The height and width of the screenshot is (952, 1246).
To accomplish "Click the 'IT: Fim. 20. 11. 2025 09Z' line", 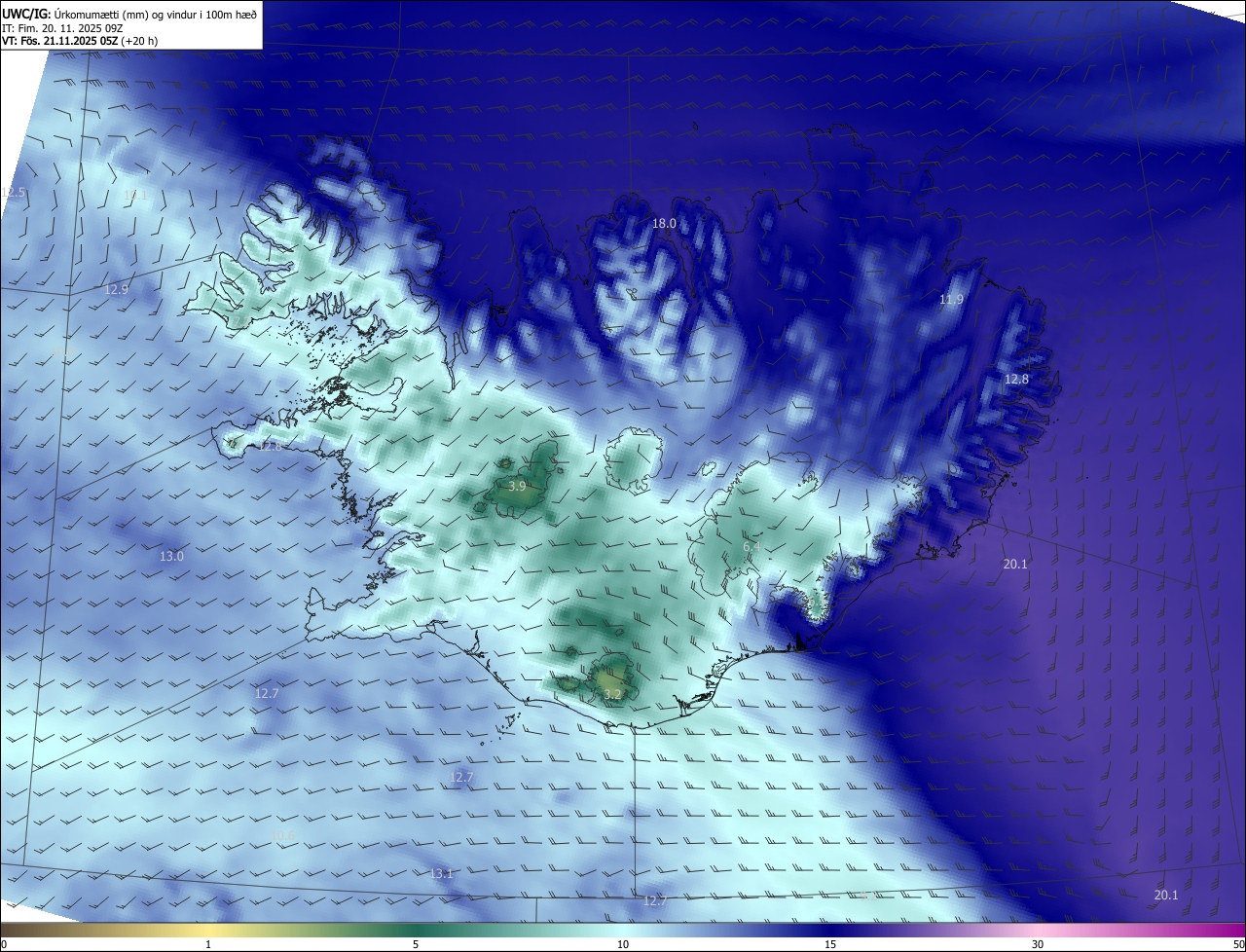I will pyautogui.click(x=62, y=28).
